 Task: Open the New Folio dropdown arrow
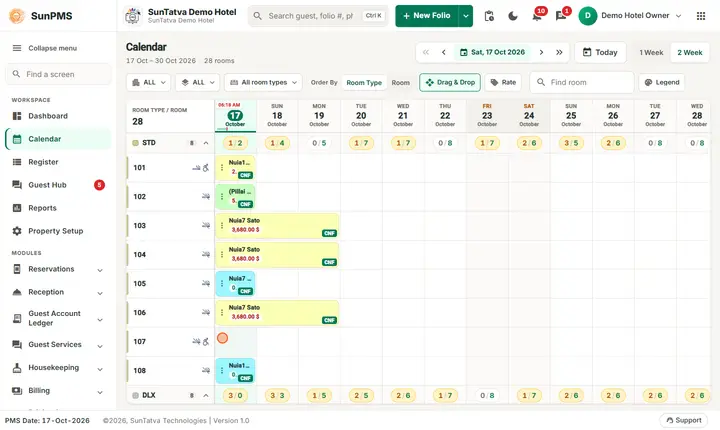coord(466,16)
